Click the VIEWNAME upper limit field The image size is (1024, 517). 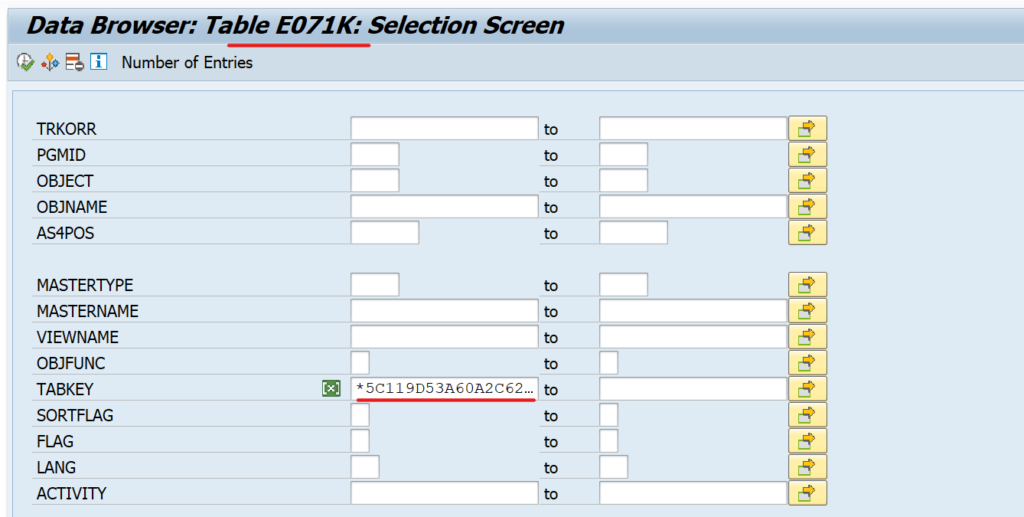(692, 336)
